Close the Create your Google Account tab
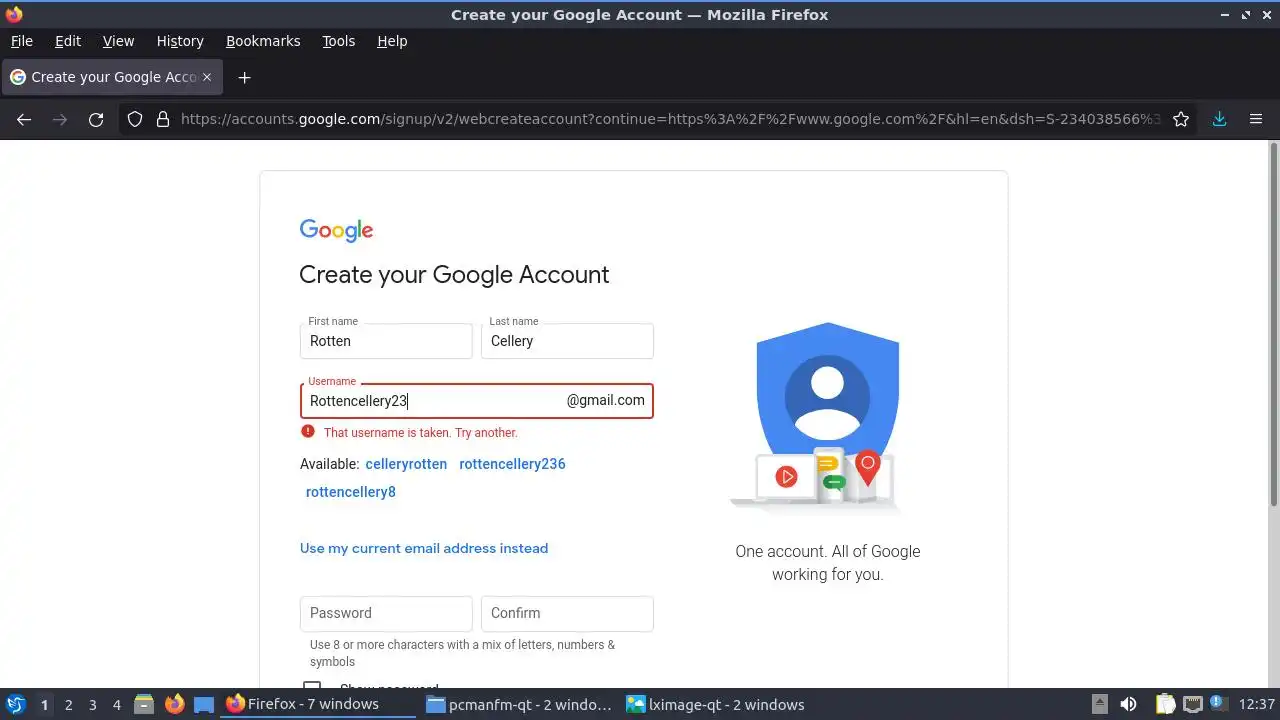This screenshot has width=1280, height=720. 207,77
